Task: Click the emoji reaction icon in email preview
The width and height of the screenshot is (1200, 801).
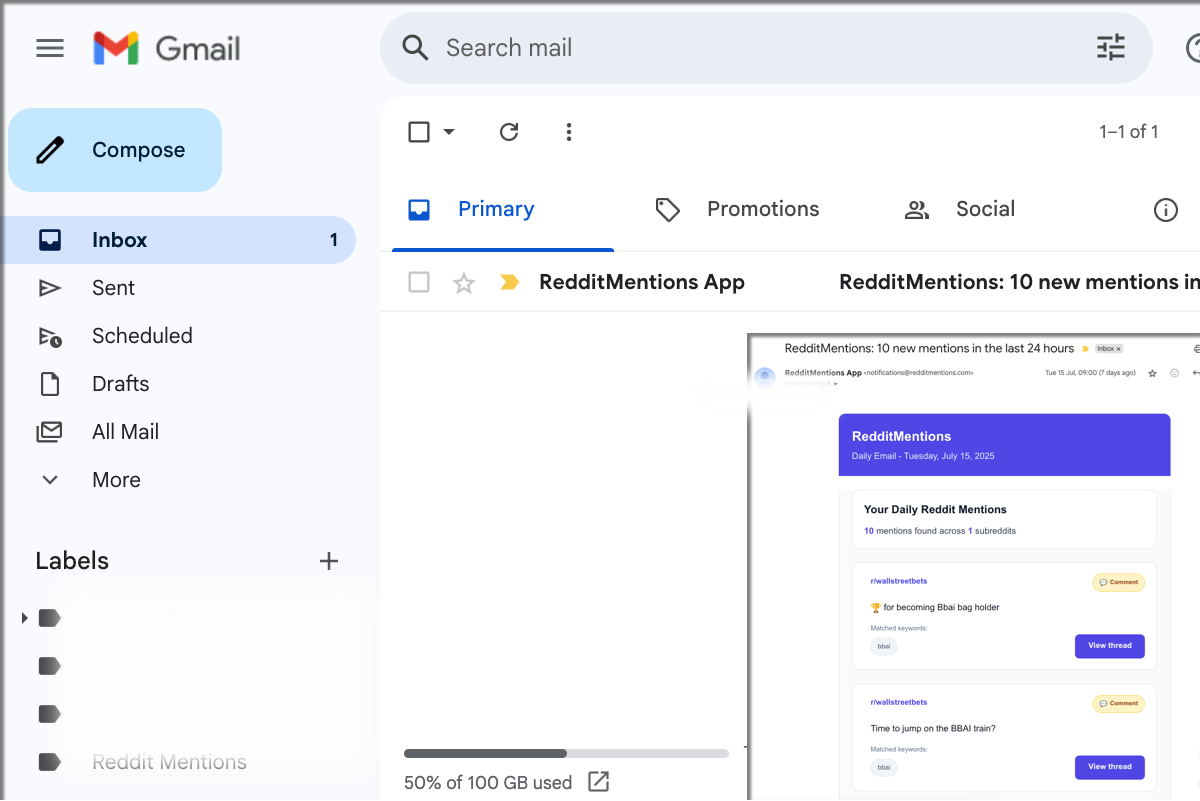Action: [1174, 373]
